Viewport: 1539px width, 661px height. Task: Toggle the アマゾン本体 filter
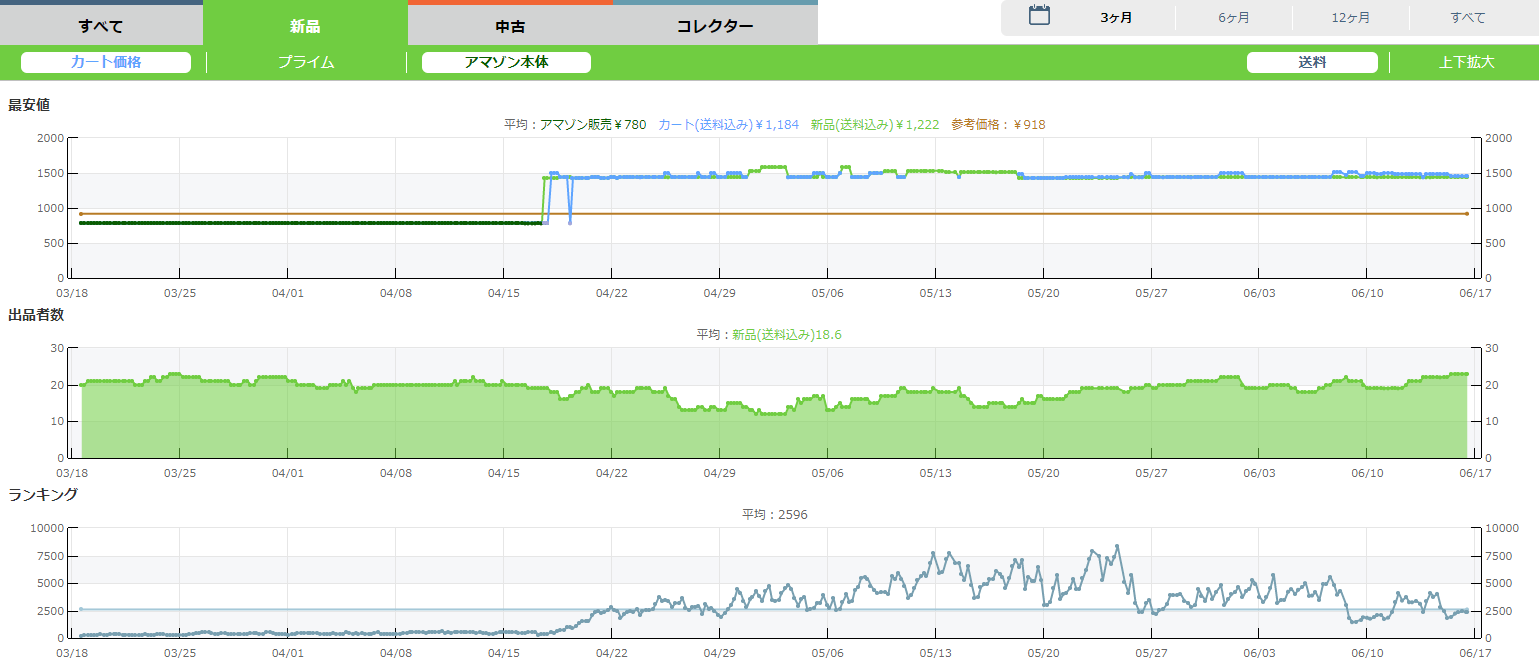(506, 62)
